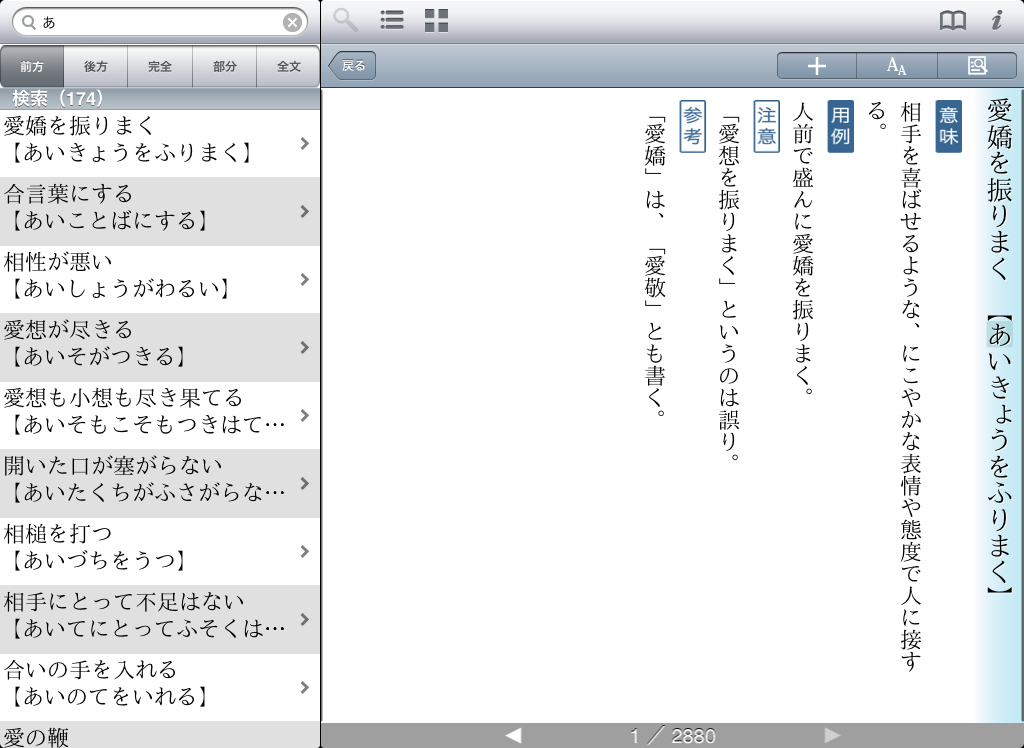
Task: Switch to 全文 full-text search tab
Action: (289, 67)
